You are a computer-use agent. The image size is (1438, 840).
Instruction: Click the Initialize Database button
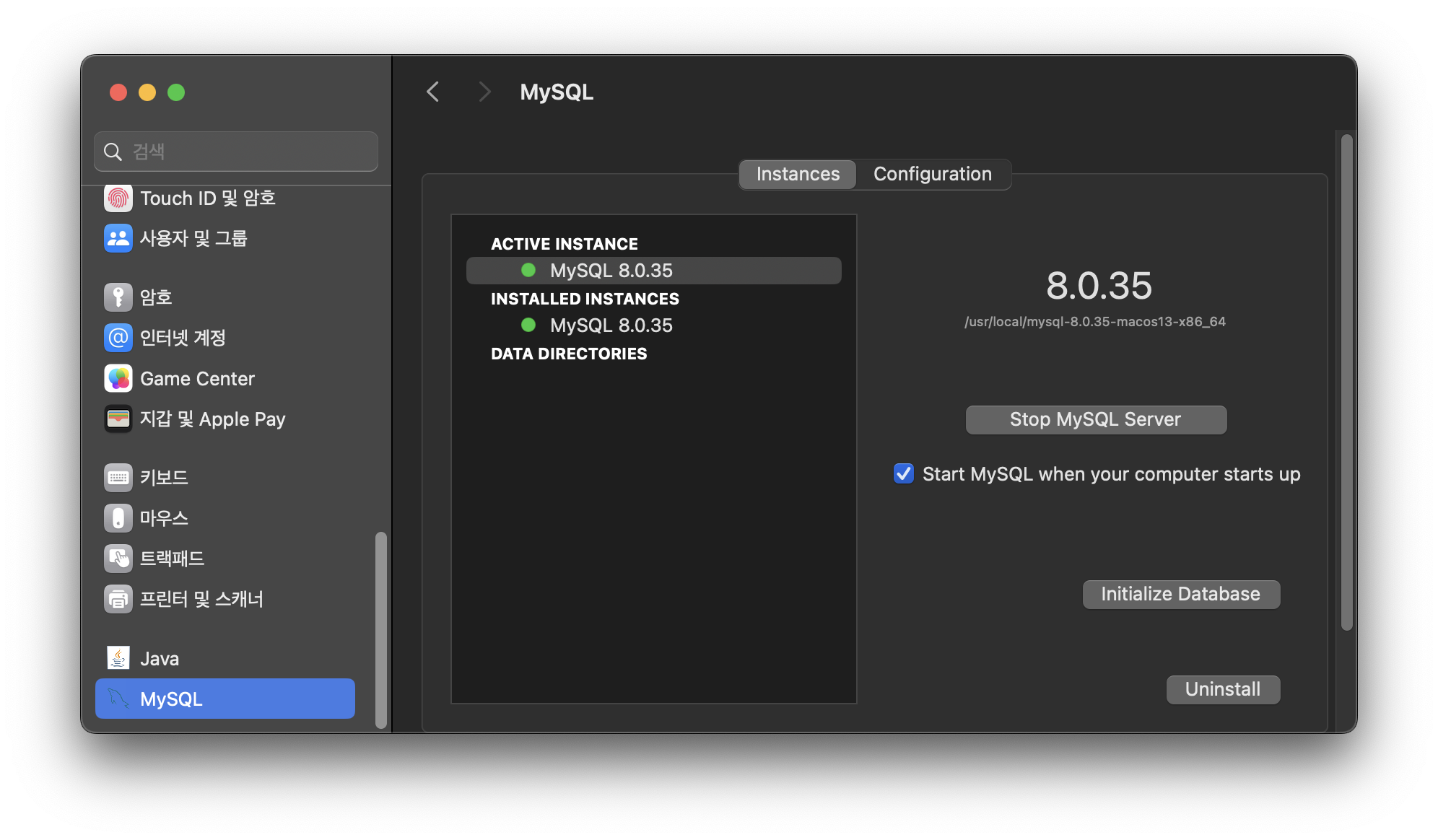pos(1180,595)
